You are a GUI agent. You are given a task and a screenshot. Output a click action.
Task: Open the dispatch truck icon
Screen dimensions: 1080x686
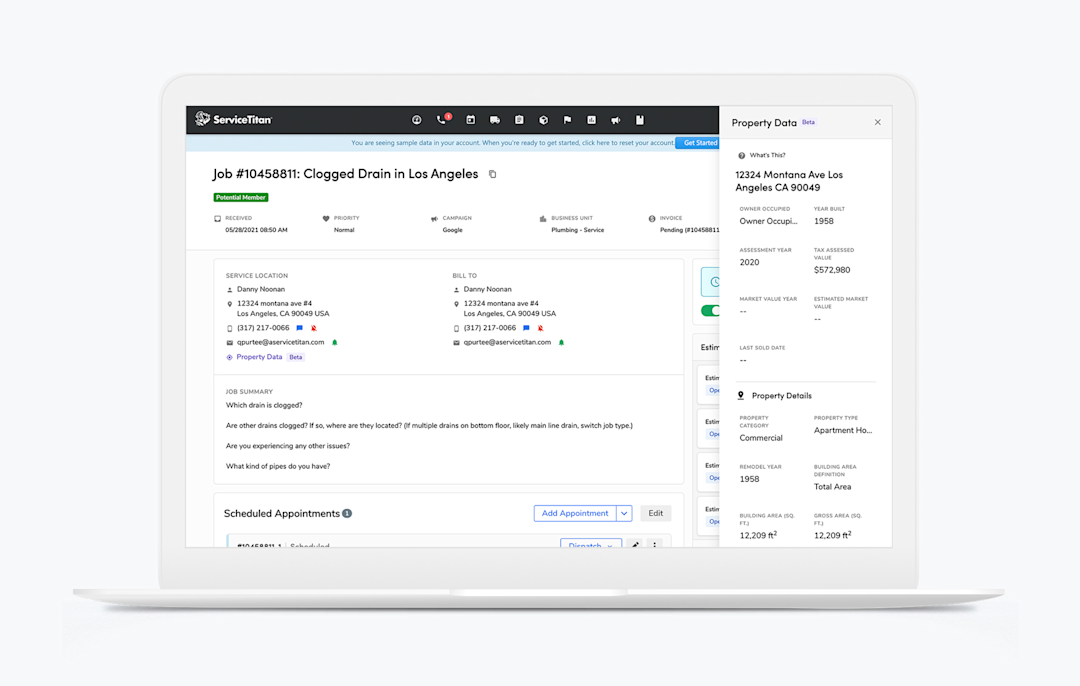495,120
